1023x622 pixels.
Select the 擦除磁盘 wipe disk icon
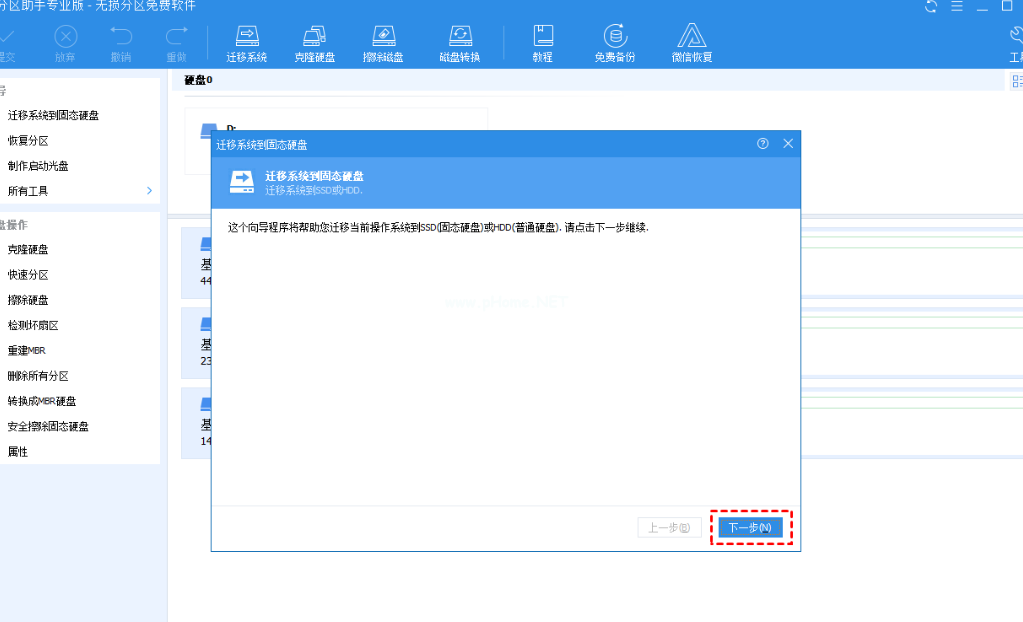tap(383, 43)
